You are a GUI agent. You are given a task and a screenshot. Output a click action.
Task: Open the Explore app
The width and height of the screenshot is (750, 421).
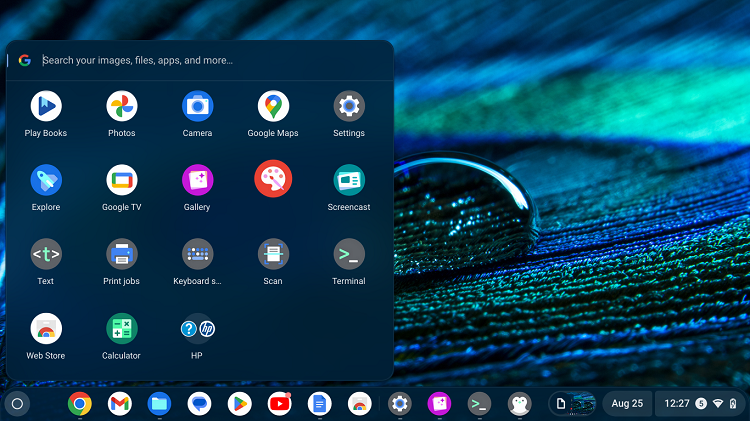(46, 180)
